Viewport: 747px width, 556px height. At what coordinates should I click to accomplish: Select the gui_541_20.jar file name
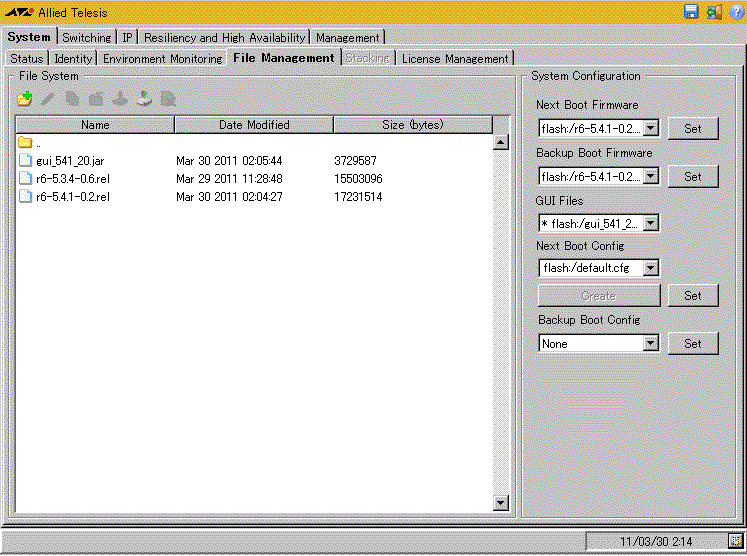tap(71, 161)
